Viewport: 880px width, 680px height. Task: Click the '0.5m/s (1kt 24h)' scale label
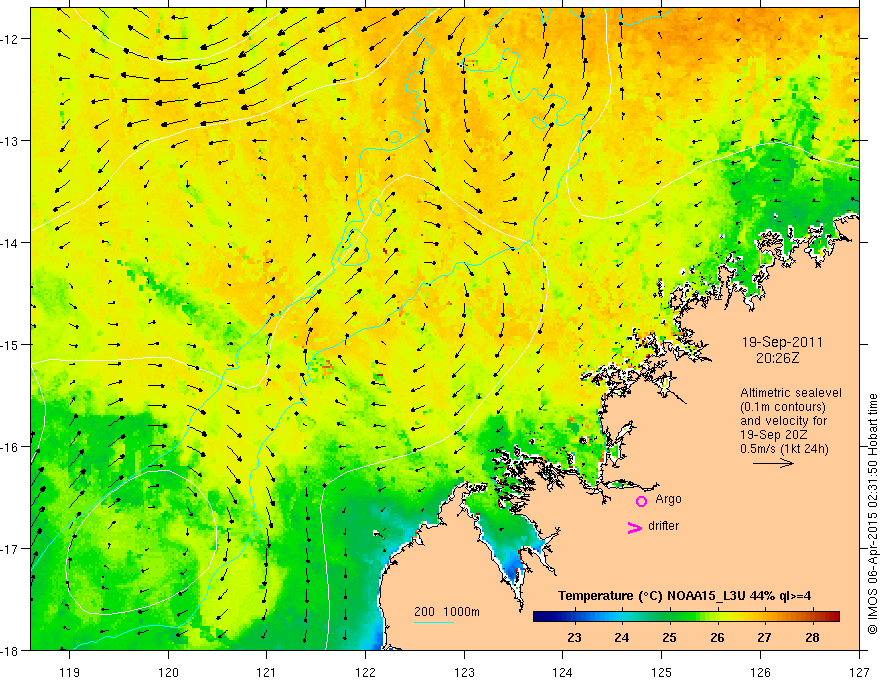pyautogui.click(x=785, y=449)
